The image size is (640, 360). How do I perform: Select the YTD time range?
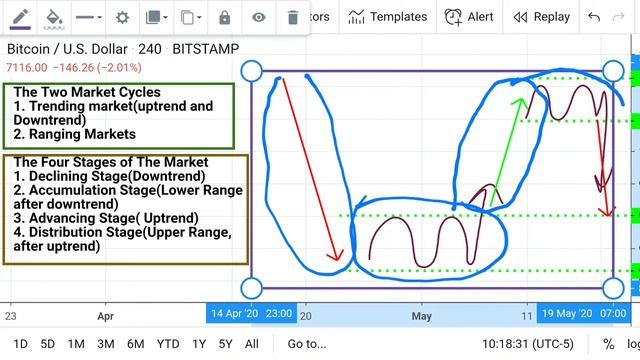[x=168, y=344]
